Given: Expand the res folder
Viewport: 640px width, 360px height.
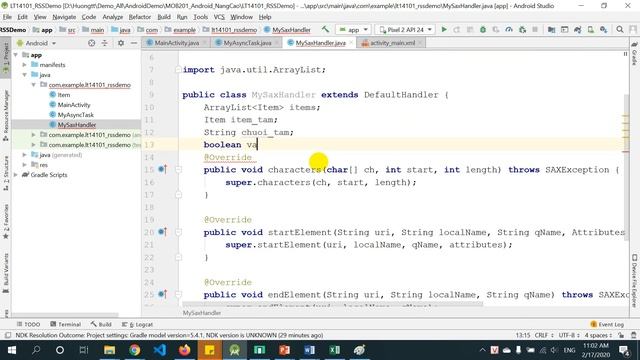Looking at the screenshot, I should pyautogui.click(x=24, y=165).
